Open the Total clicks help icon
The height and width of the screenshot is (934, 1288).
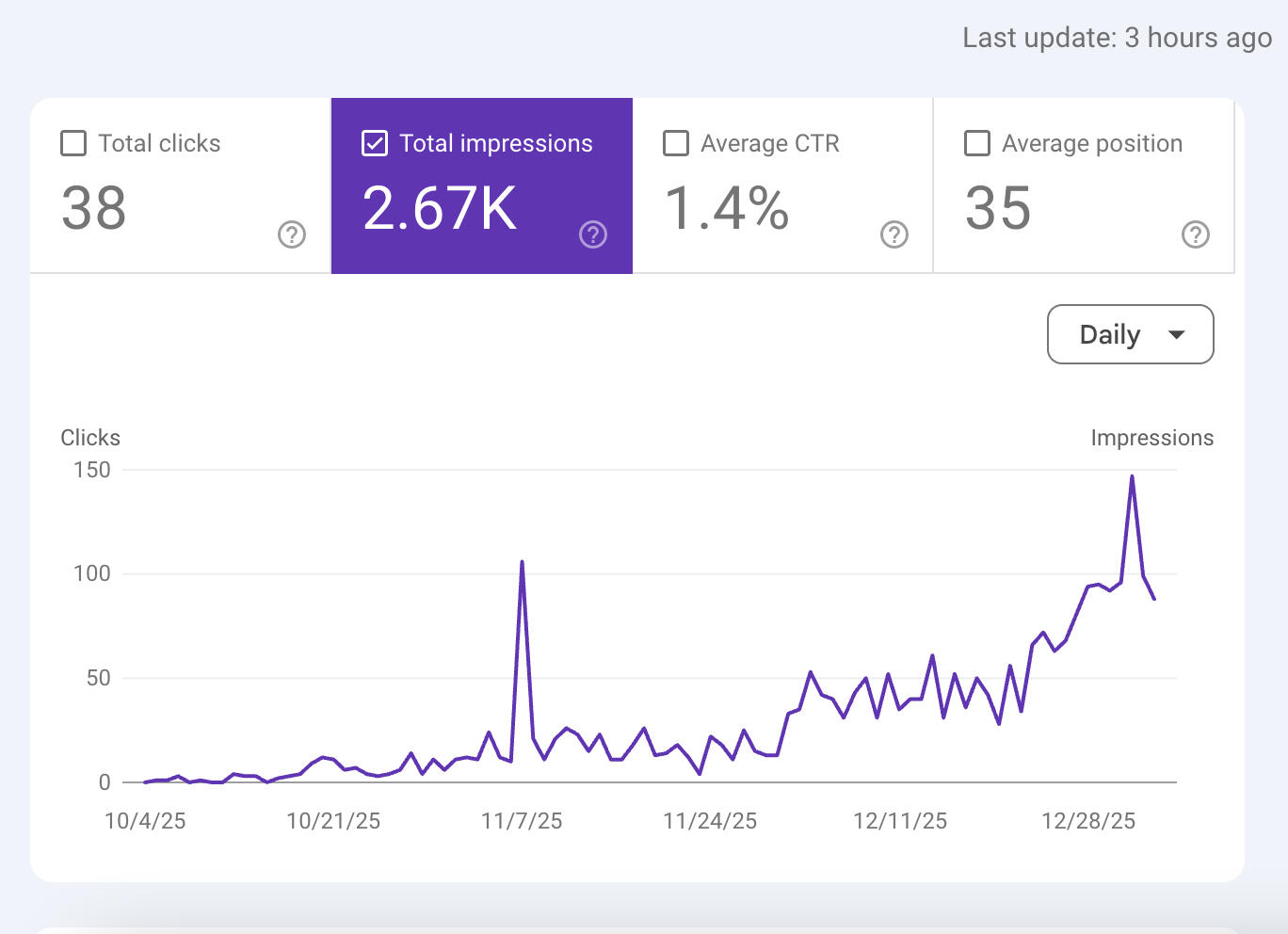[292, 233]
